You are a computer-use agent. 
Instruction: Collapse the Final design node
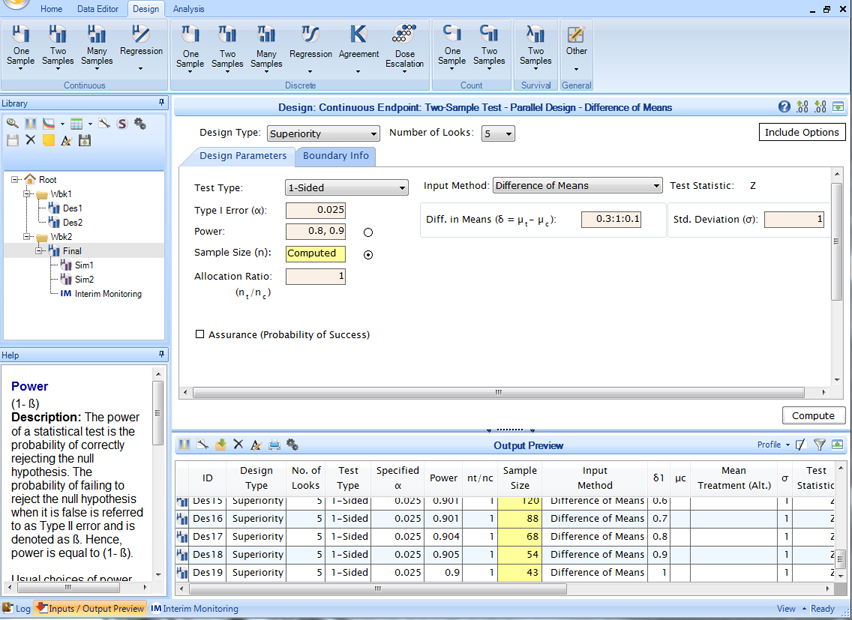point(39,250)
